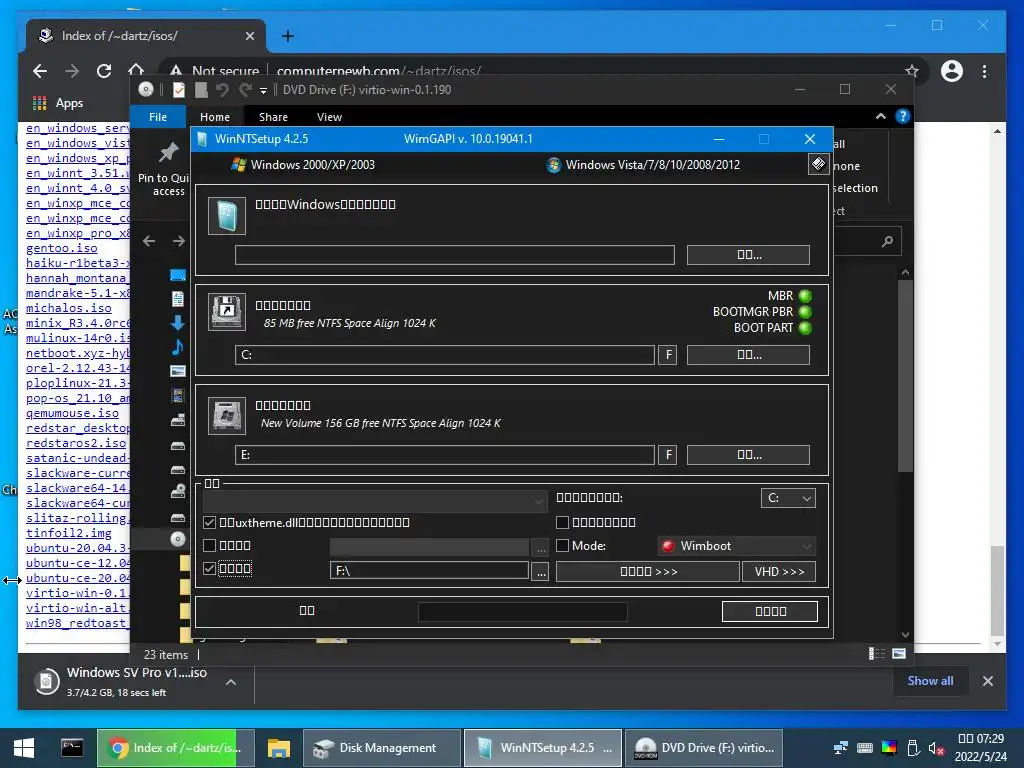Enable the Mode checkbox
Viewport: 1024px width, 768px height.
pyautogui.click(x=562, y=545)
